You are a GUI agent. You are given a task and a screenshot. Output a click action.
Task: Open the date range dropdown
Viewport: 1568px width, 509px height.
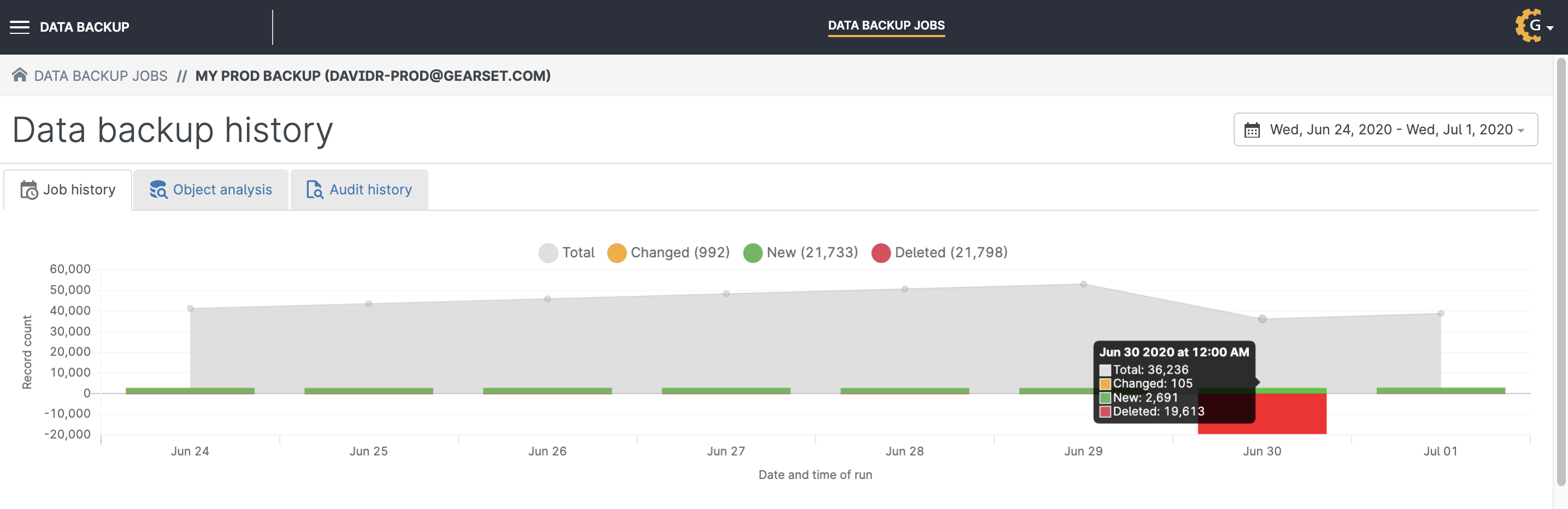[x=1385, y=129]
